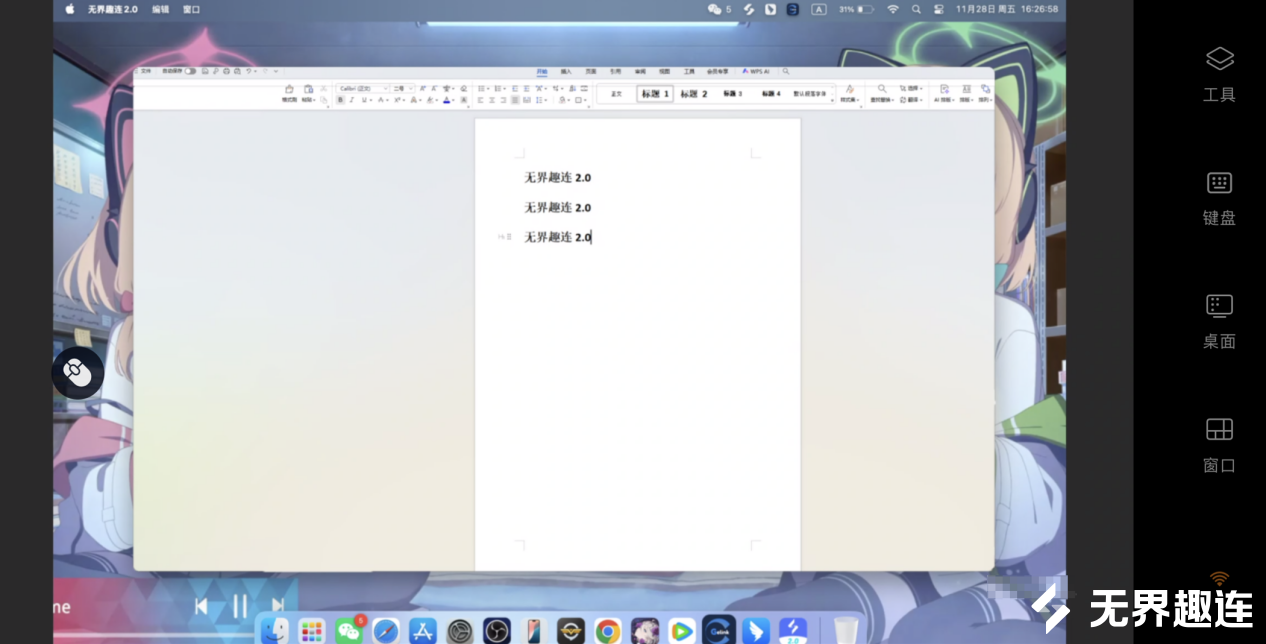
Task: Expand the styles gallery arrow
Action: [x=831, y=100]
